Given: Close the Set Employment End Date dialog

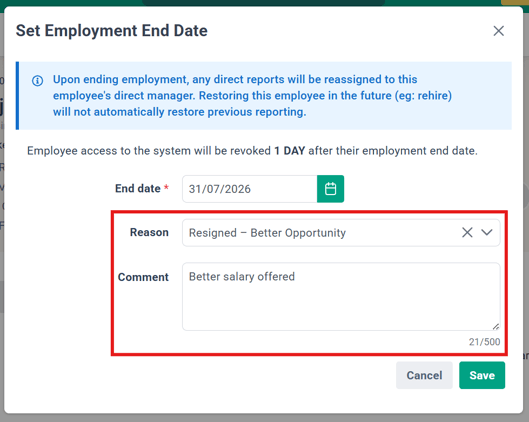Looking at the screenshot, I should tap(498, 31).
